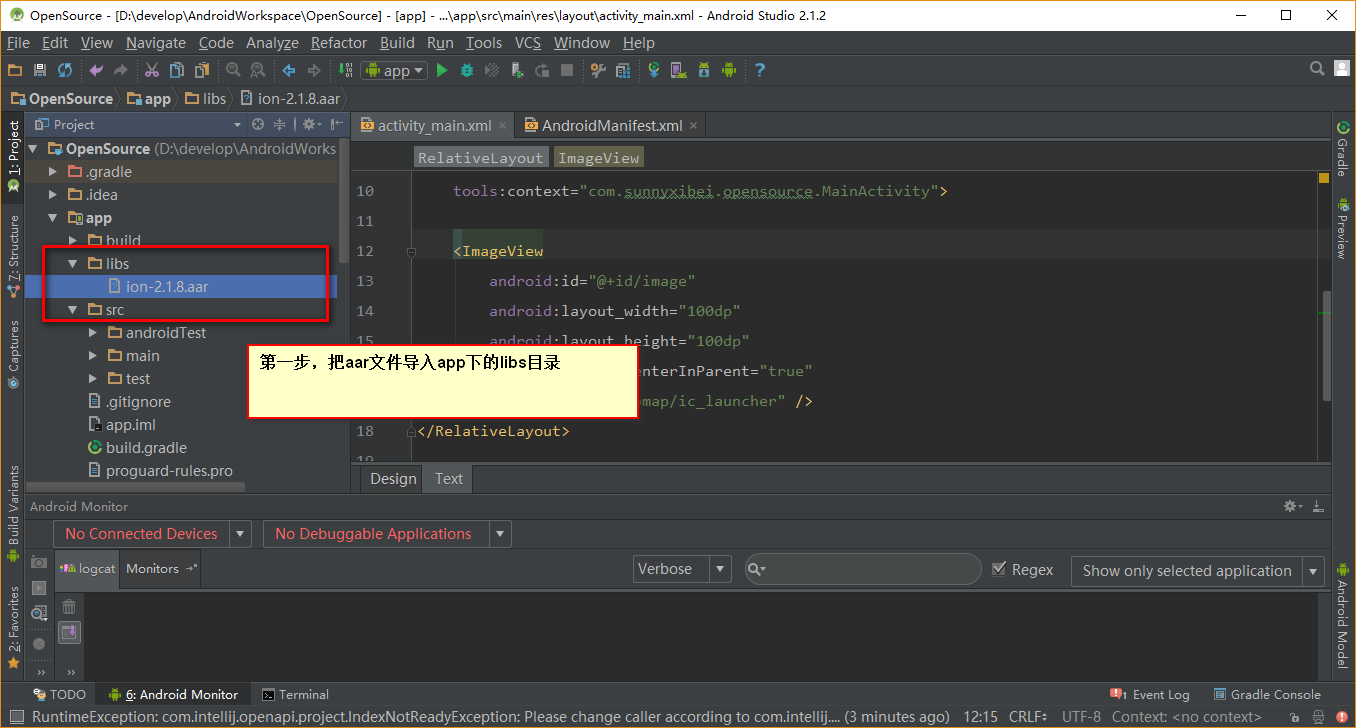1356x728 pixels.
Task: Click the Scroll from Source icon in Project
Action: [x=258, y=124]
